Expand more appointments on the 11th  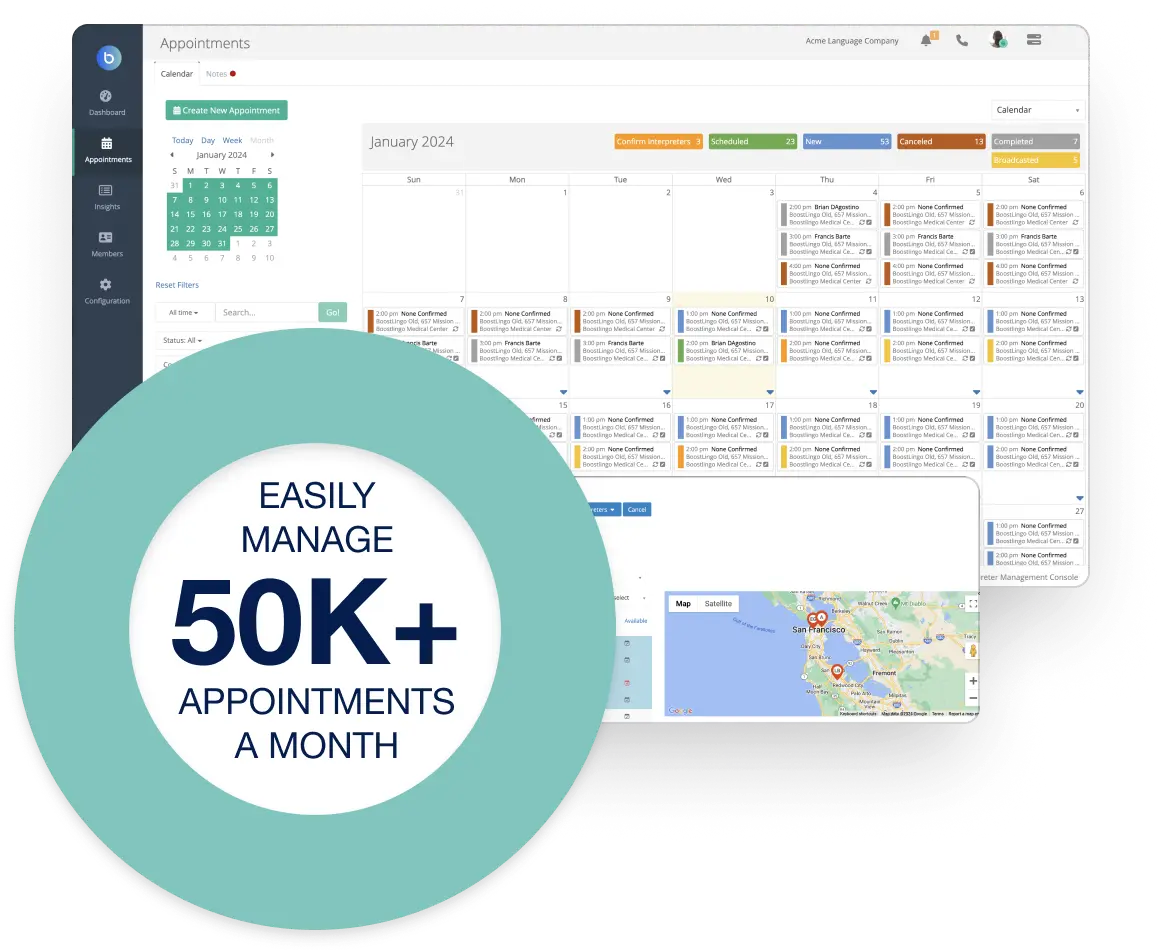click(x=873, y=392)
